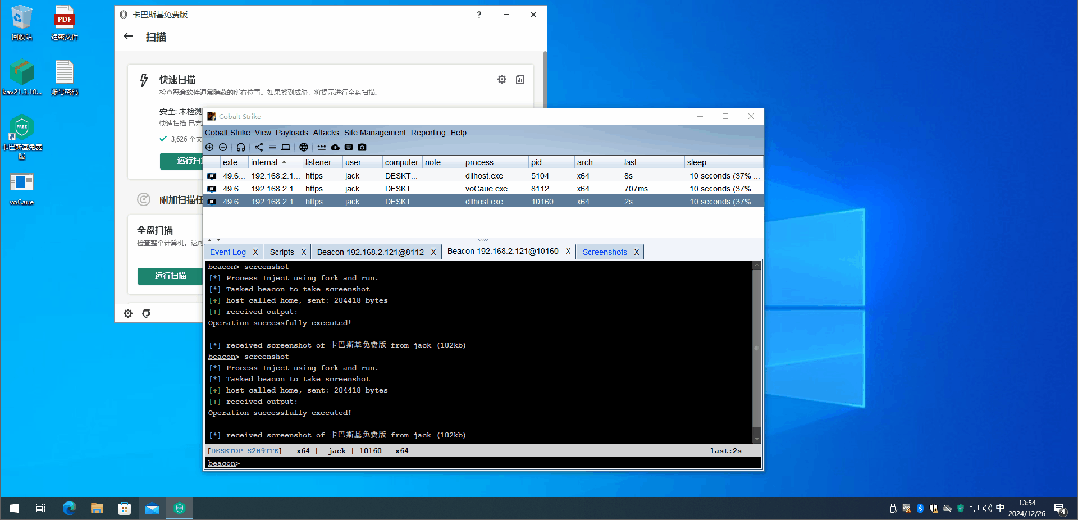Click the gear icon beside quick scan
The image size is (1078, 520).
click(x=502, y=80)
